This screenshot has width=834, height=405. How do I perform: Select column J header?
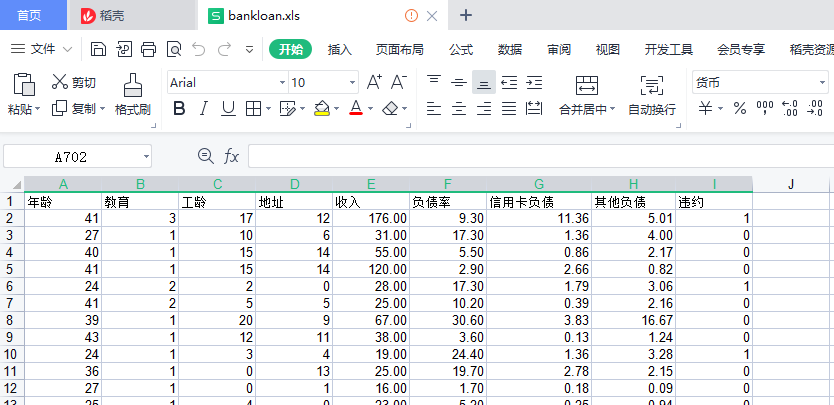pyautogui.click(x=790, y=184)
